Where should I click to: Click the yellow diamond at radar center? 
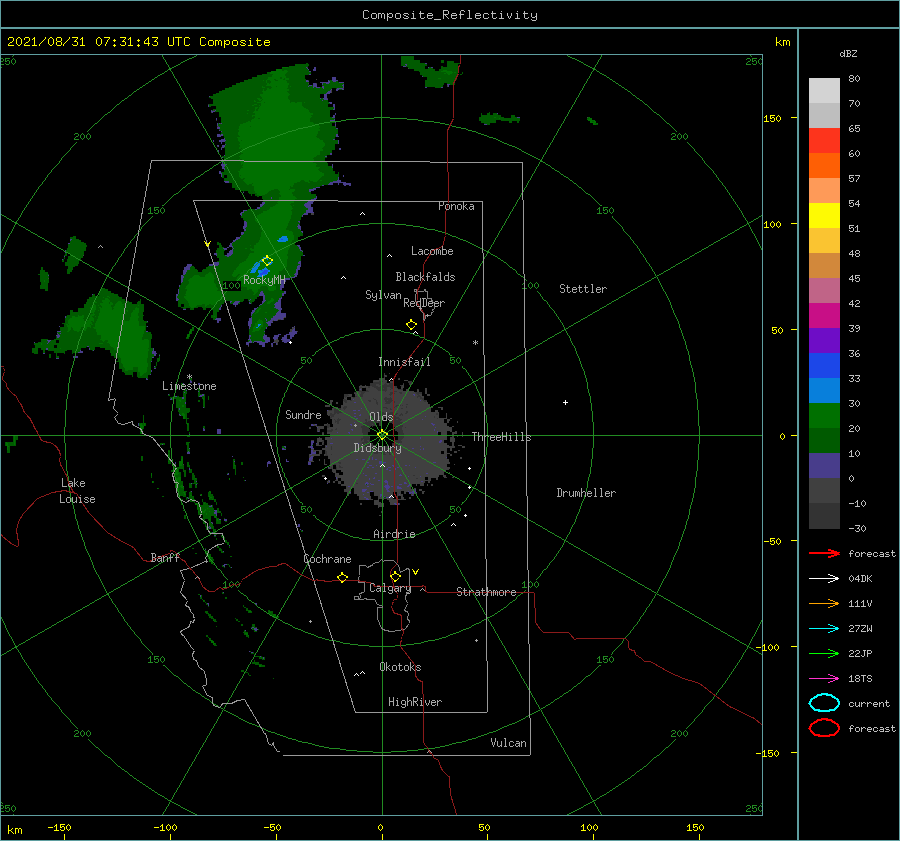click(x=382, y=435)
